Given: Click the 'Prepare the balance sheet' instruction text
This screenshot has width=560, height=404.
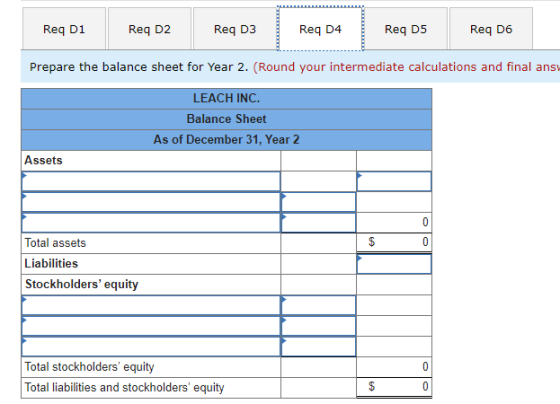Looking at the screenshot, I should click(x=139, y=67).
